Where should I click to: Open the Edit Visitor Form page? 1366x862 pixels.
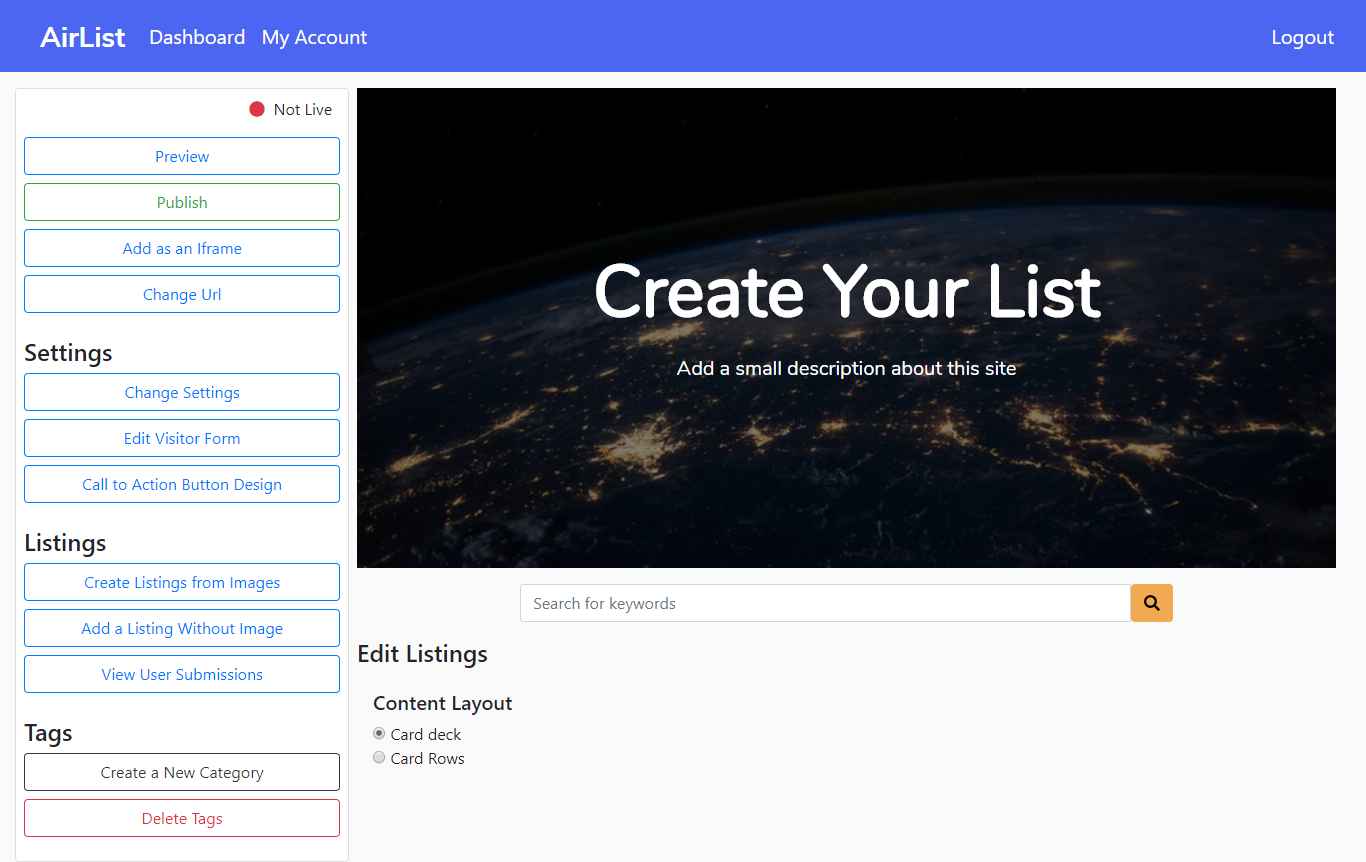coord(181,438)
